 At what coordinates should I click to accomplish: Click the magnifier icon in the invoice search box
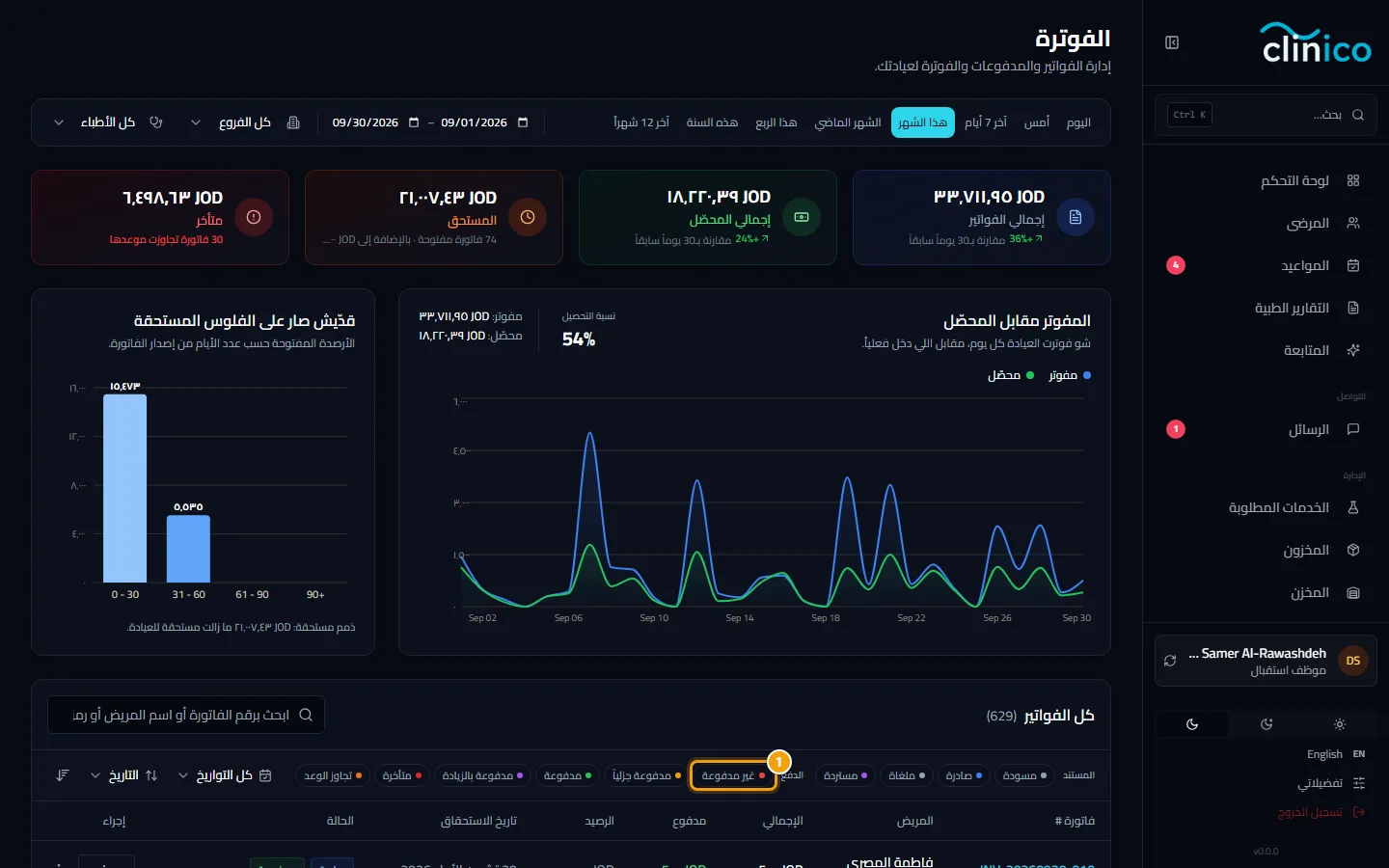[x=306, y=715]
